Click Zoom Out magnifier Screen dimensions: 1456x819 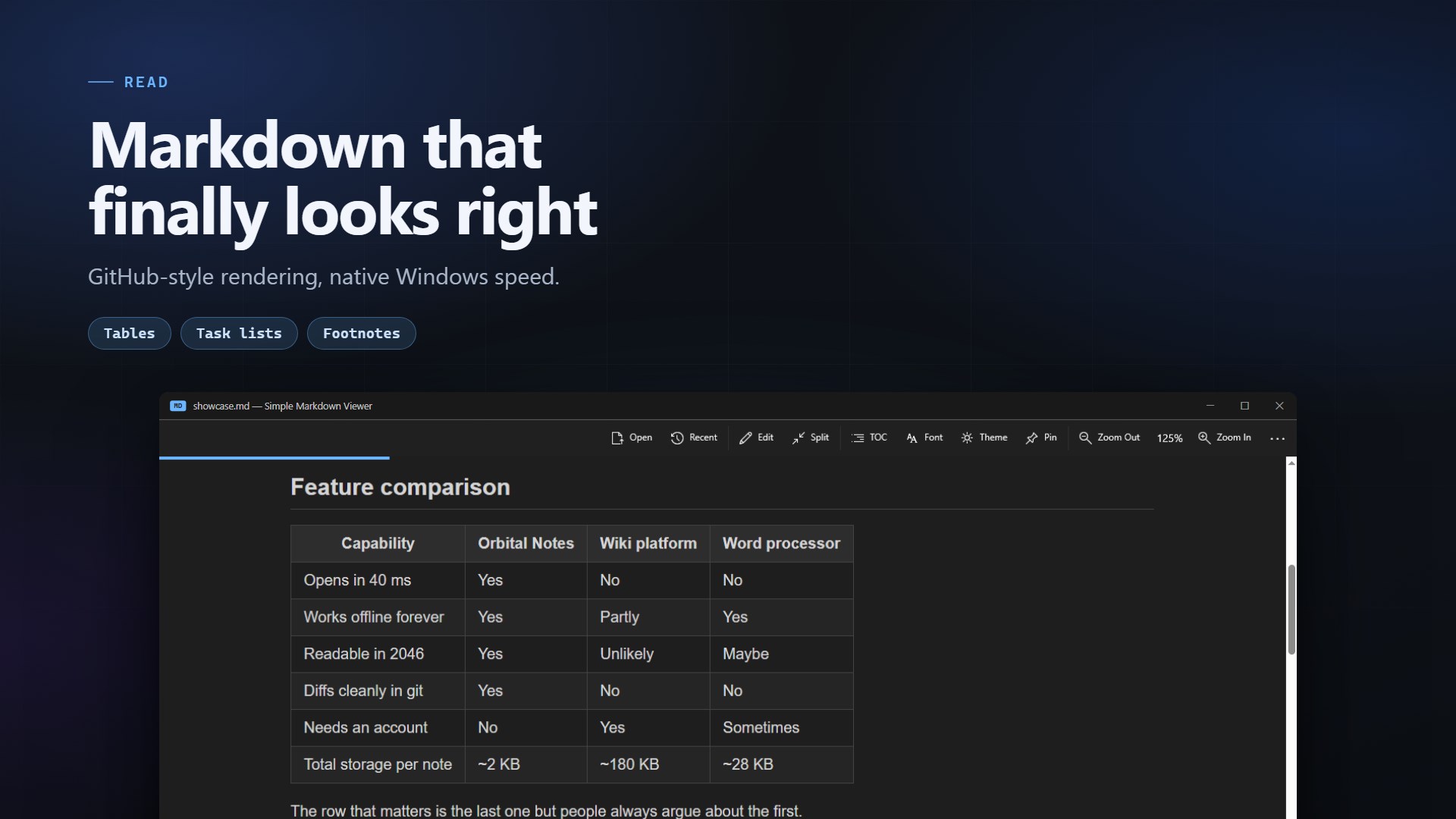click(x=1085, y=438)
